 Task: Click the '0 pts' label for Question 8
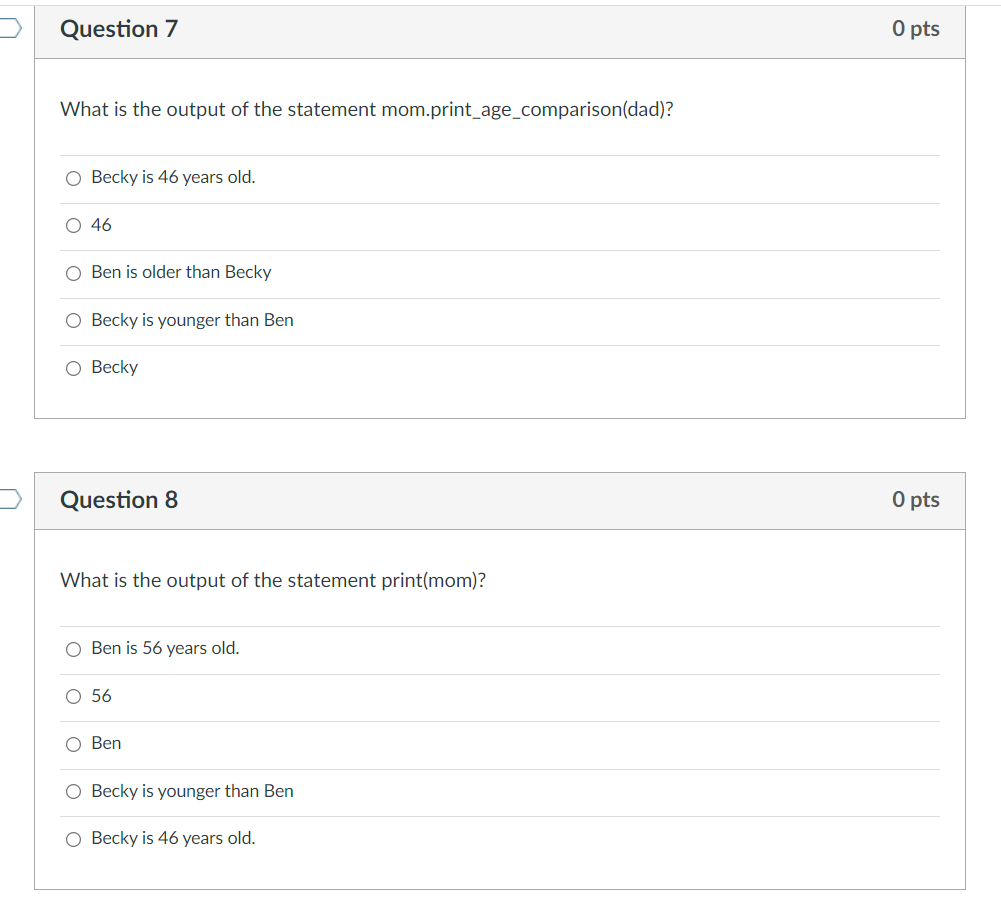(x=916, y=499)
